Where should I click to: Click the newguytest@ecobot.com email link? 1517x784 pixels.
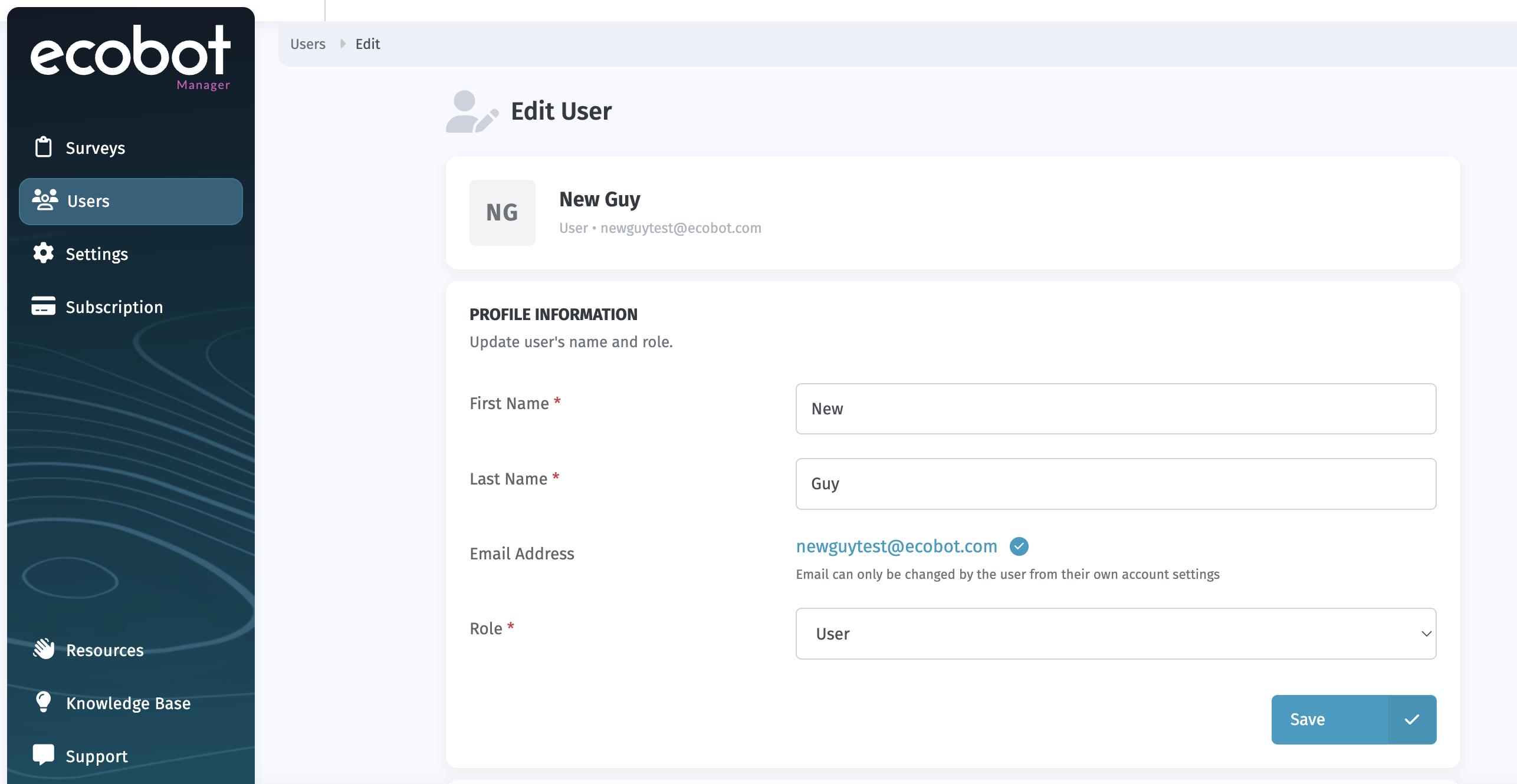click(x=896, y=546)
